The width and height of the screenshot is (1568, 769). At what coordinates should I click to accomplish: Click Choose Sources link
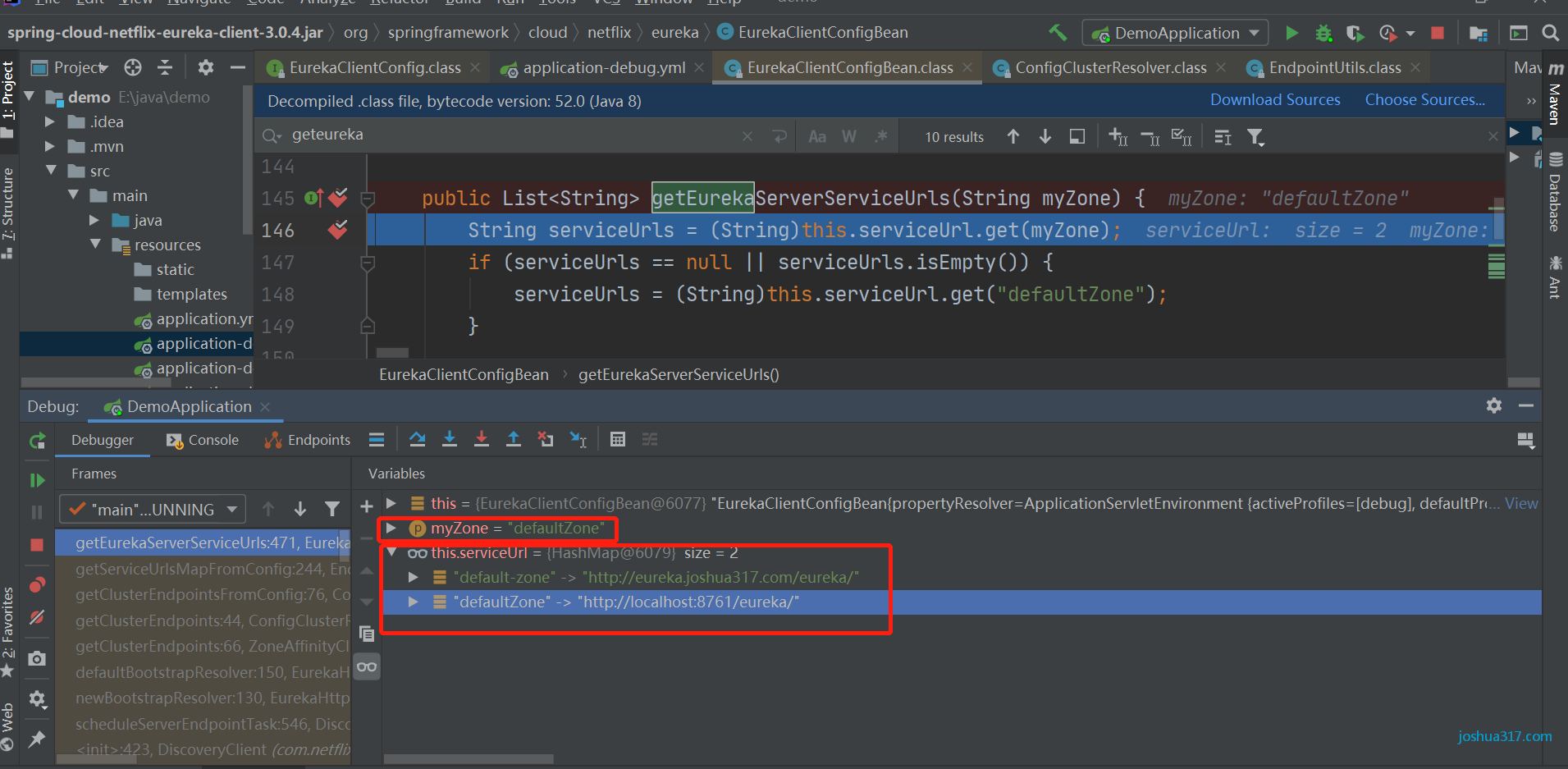click(1425, 100)
